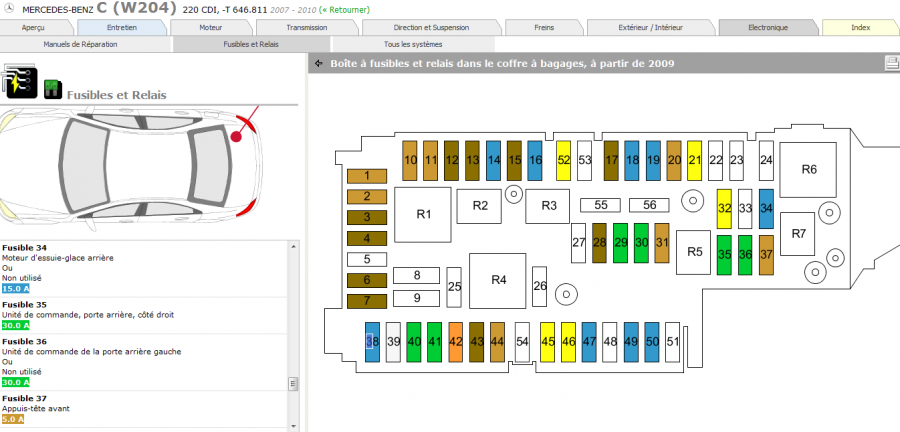Go to Direction et Suspension tab
Image resolution: width=900 pixels, height=432 pixels.
point(431,28)
